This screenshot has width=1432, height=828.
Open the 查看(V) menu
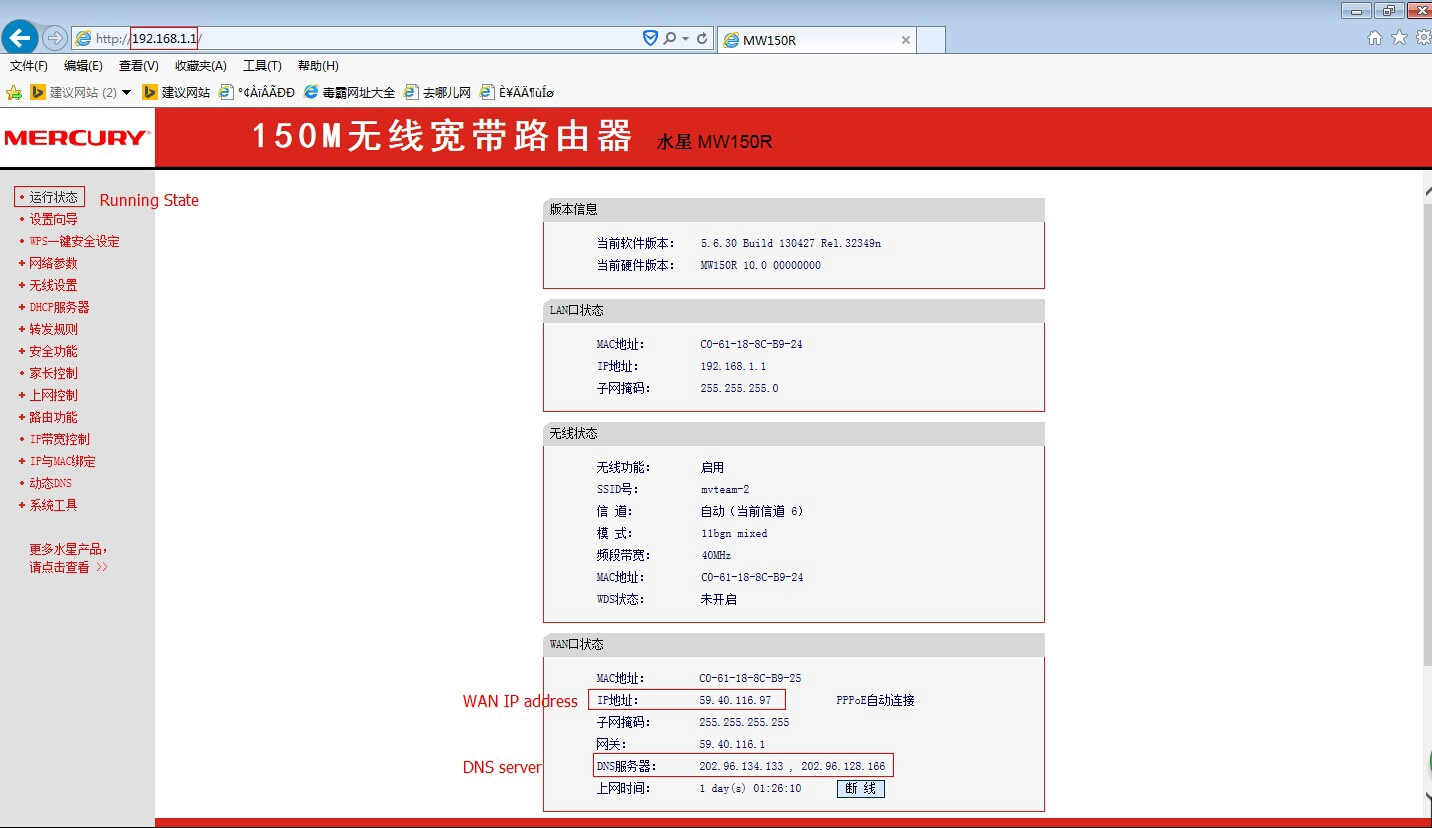(138, 66)
